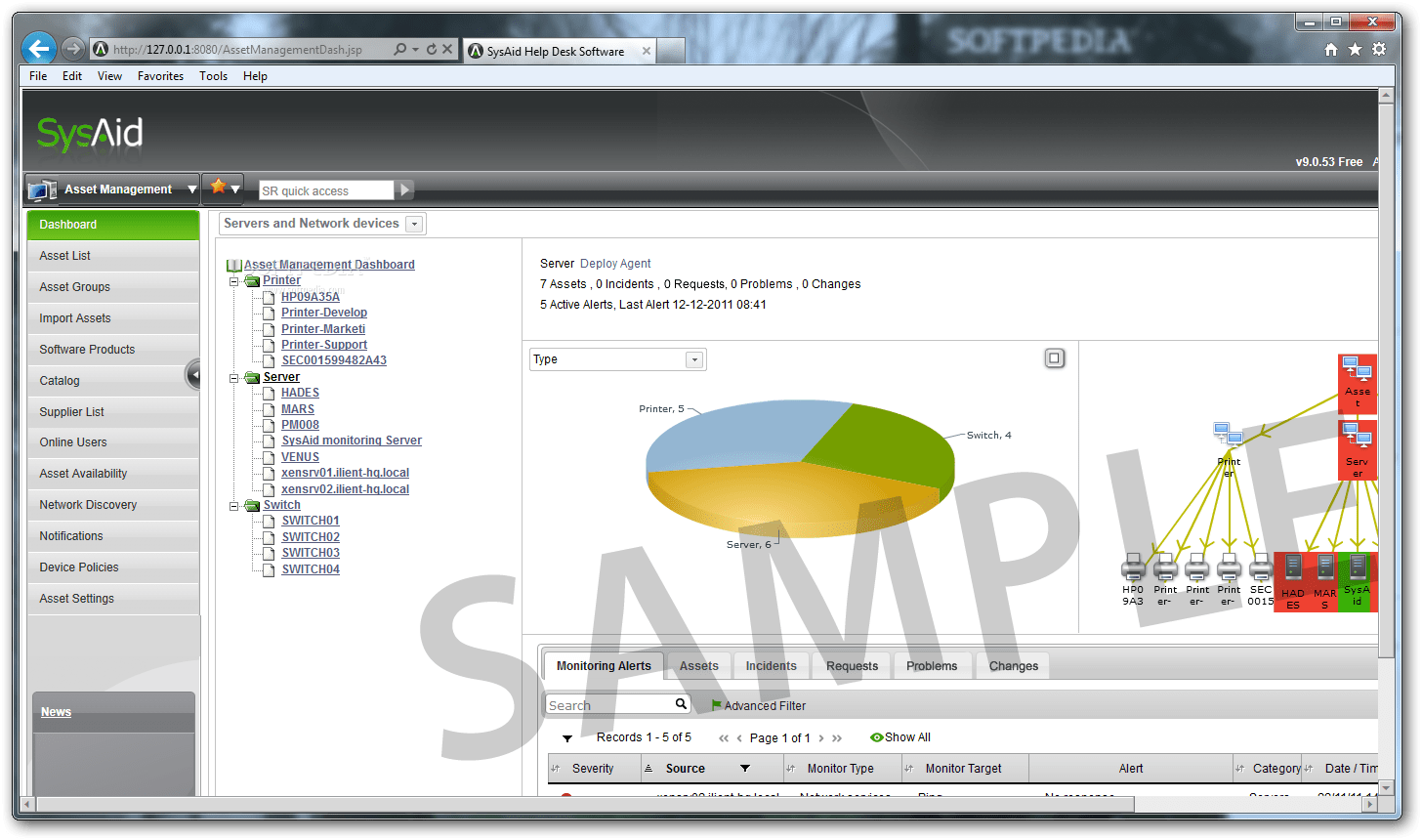Click the Deploy Agent link
The width and height of the screenshot is (1422, 840).
coord(615,263)
